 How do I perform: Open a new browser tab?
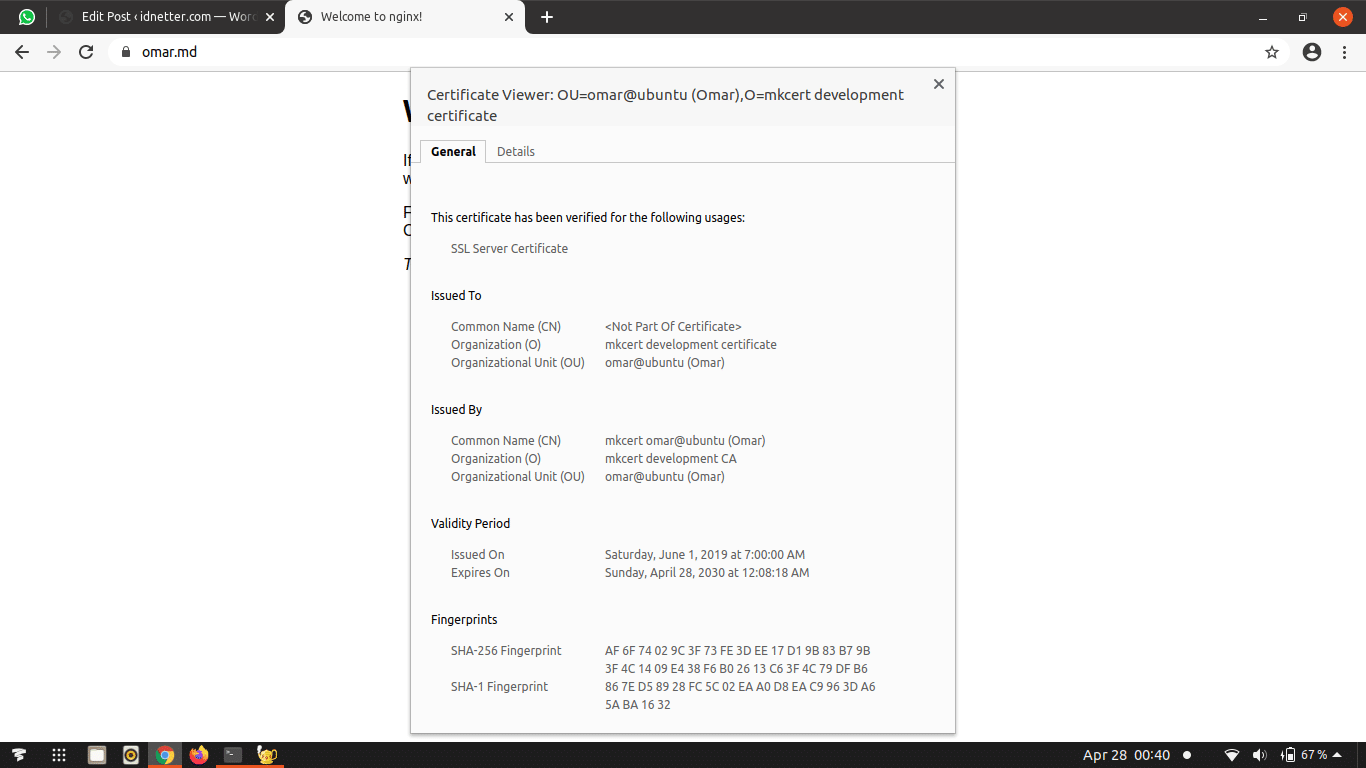[x=546, y=17]
